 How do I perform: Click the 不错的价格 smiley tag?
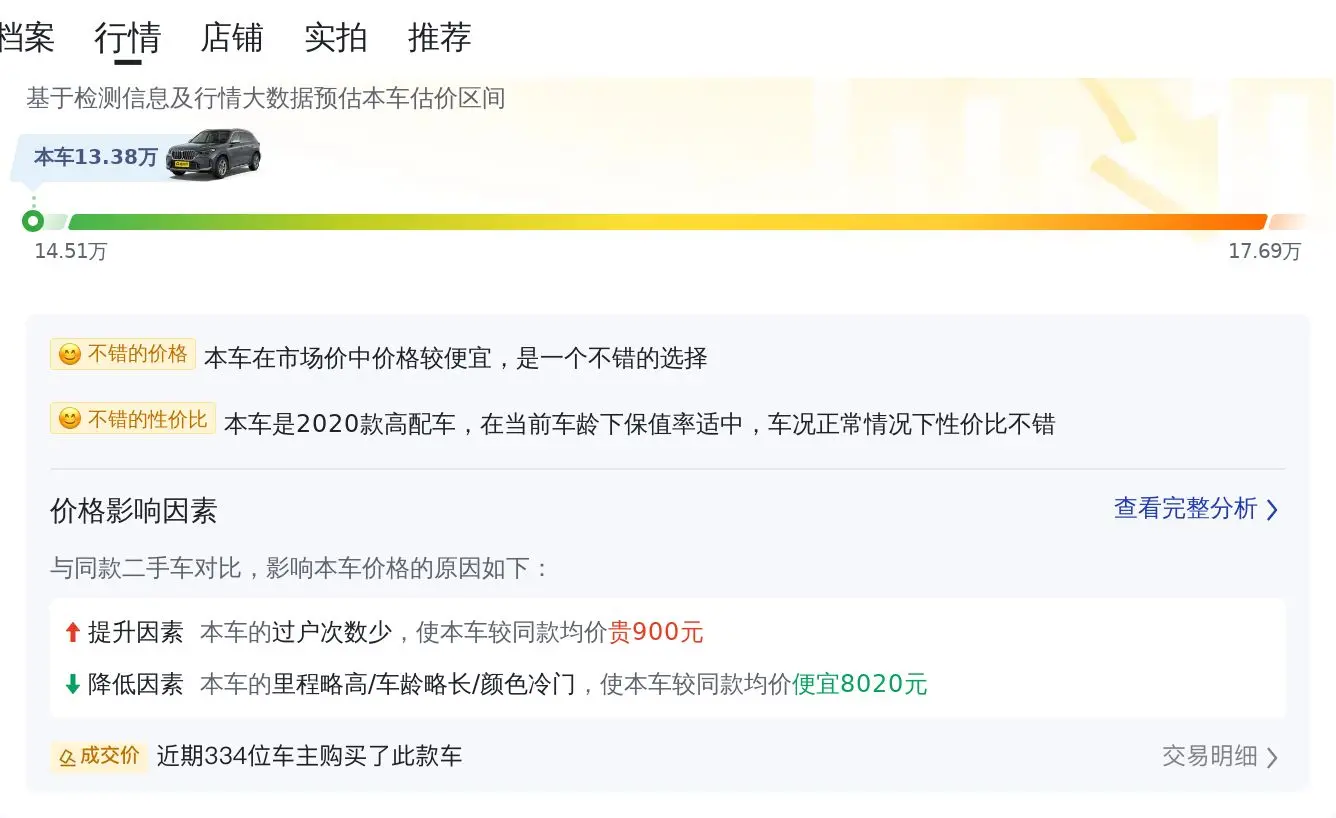click(123, 354)
